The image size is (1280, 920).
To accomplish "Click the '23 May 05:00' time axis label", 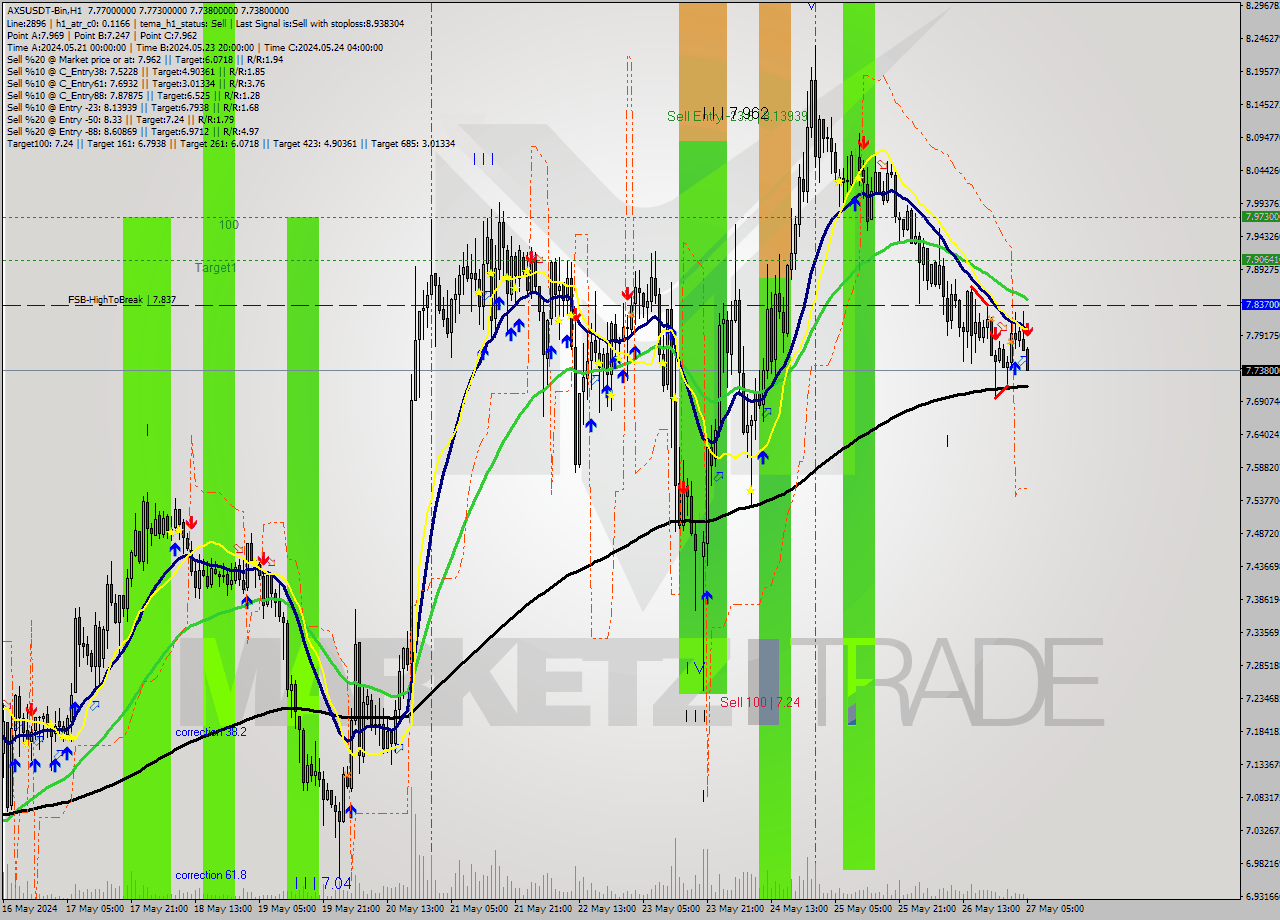I will pyautogui.click(x=670, y=909).
